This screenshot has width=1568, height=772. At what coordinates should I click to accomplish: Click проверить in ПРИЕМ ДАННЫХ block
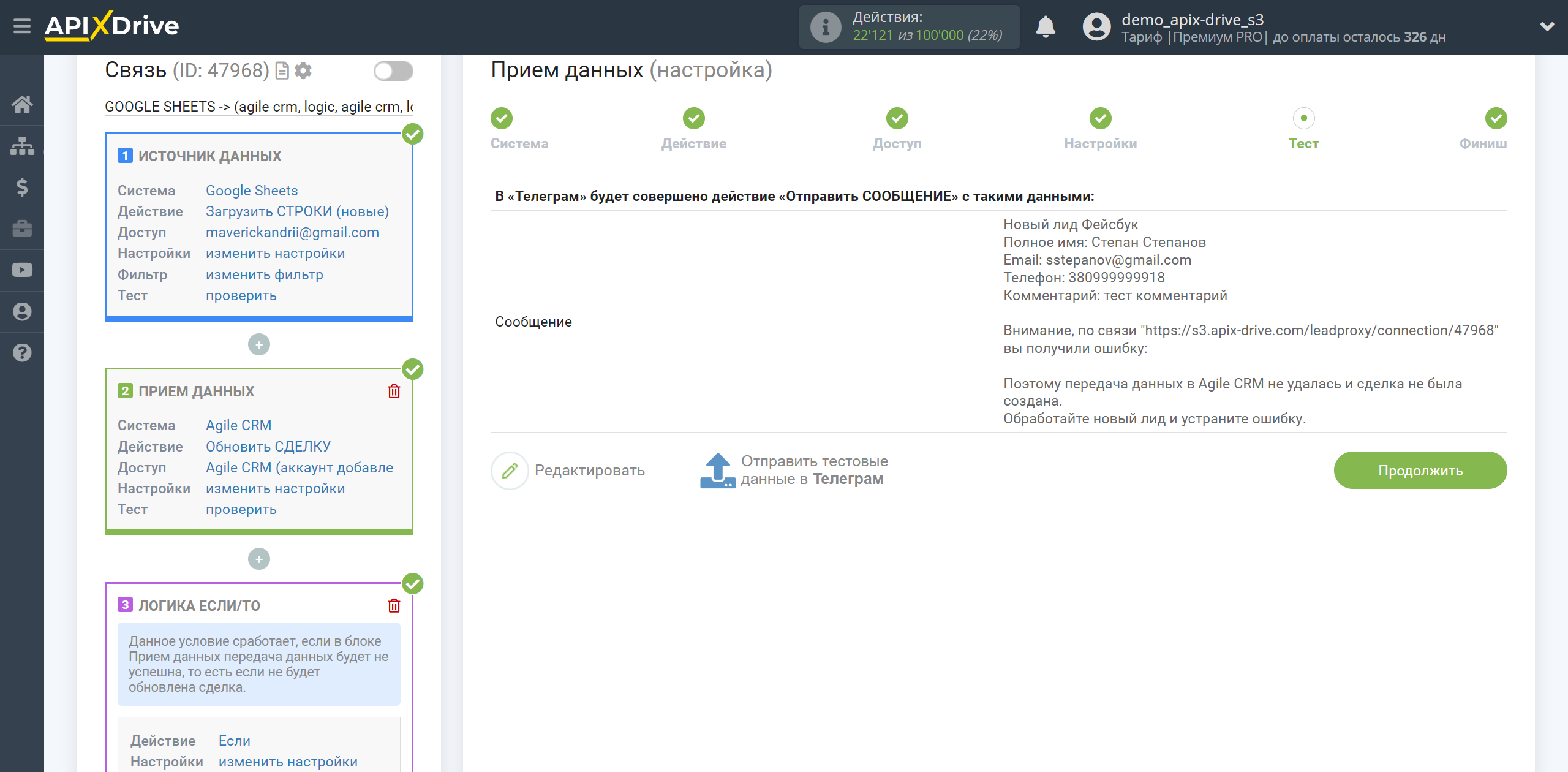[241, 509]
